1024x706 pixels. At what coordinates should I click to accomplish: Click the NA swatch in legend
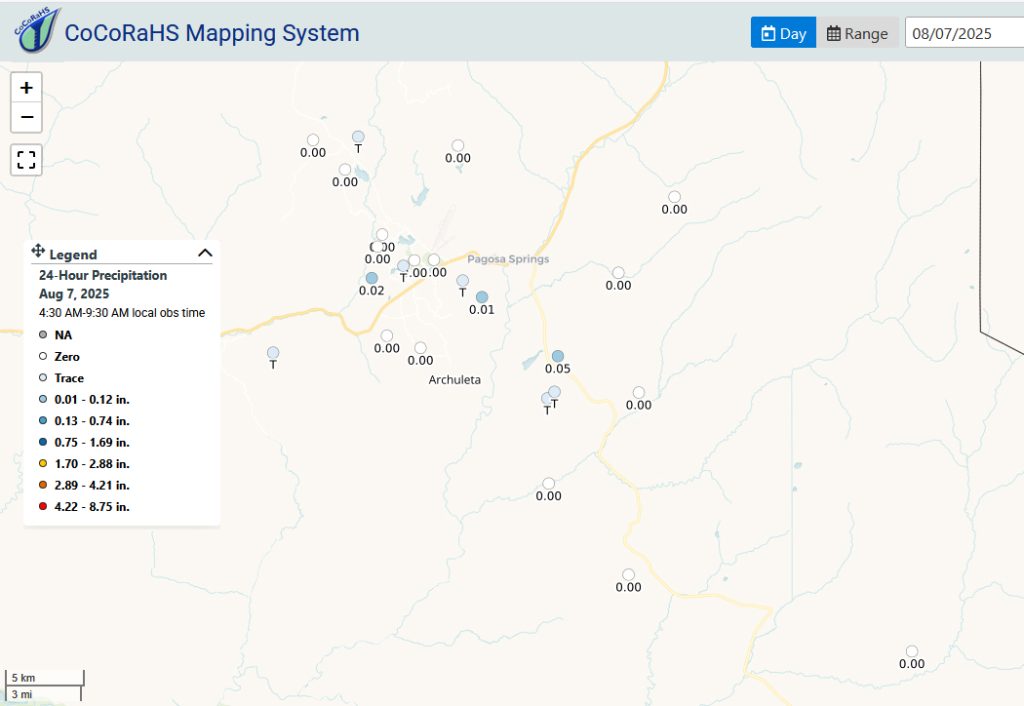pyautogui.click(x=43, y=334)
